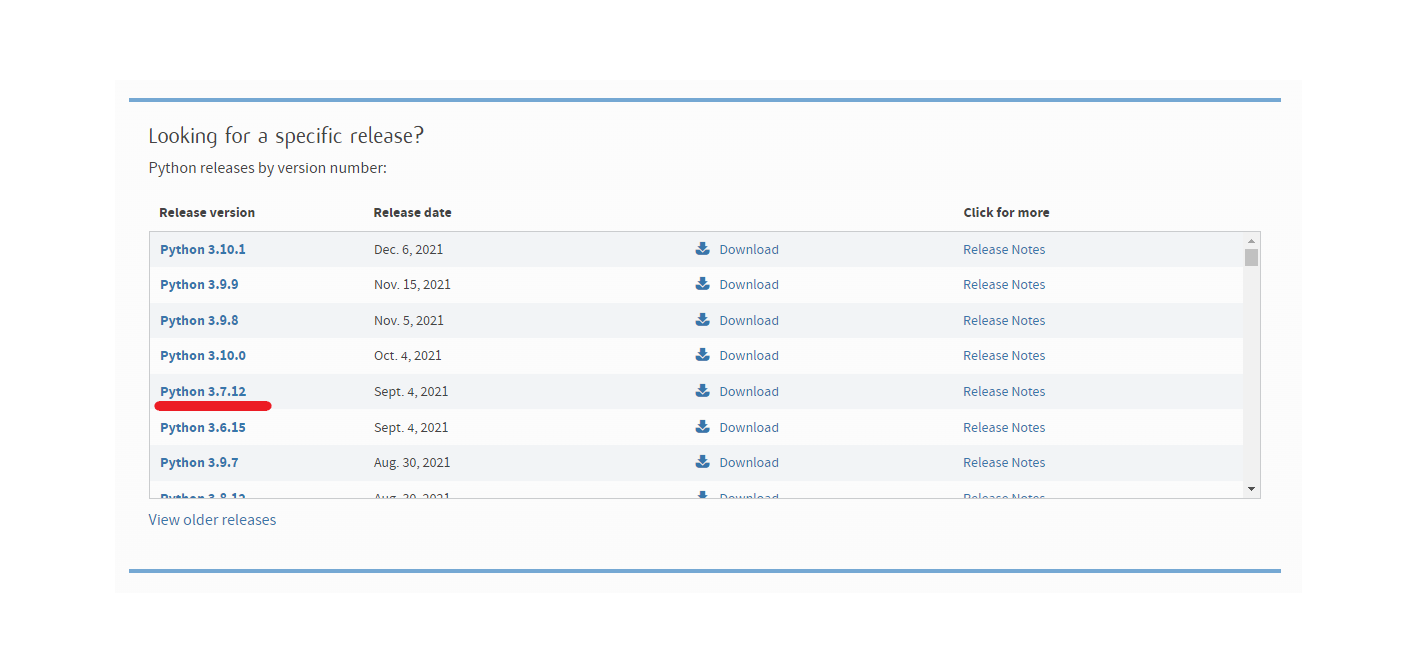Open the Python 3.9.7 release link

click(x=199, y=462)
